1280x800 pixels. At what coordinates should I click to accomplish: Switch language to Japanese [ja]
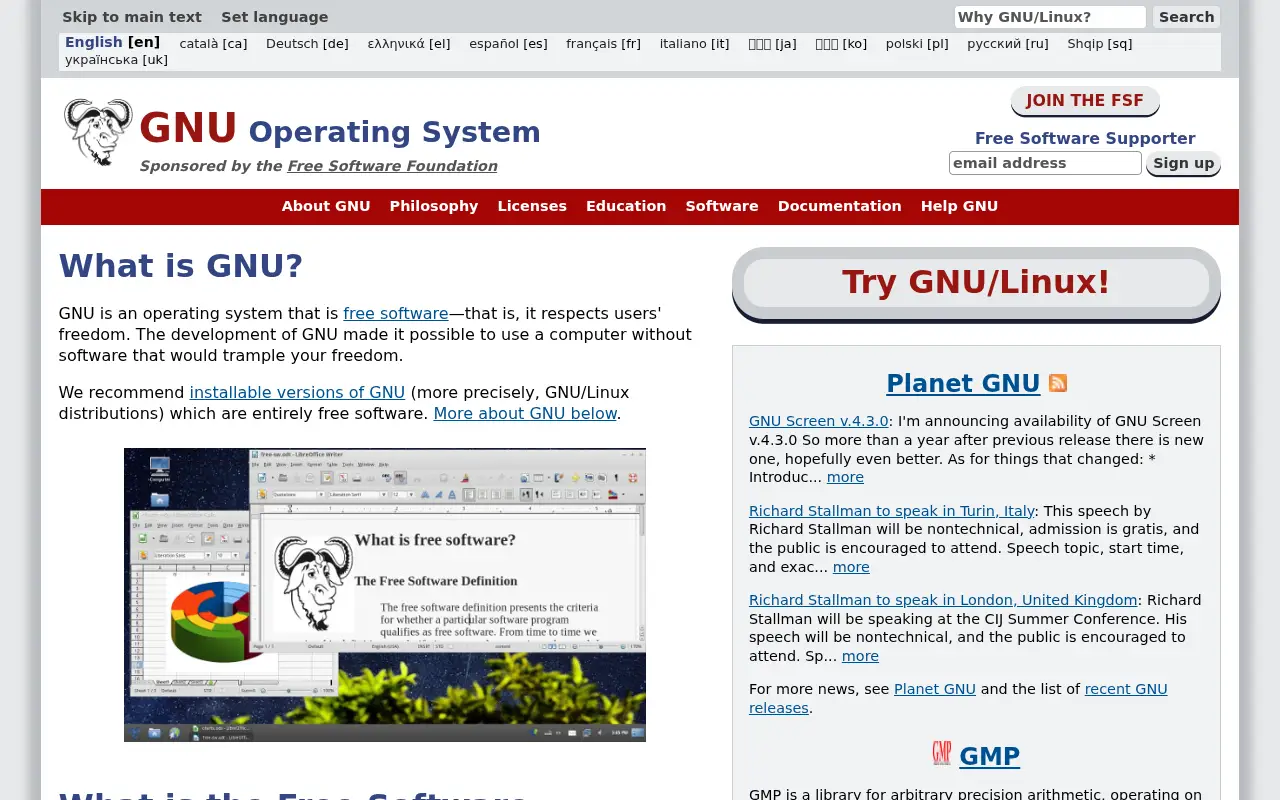tap(772, 44)
